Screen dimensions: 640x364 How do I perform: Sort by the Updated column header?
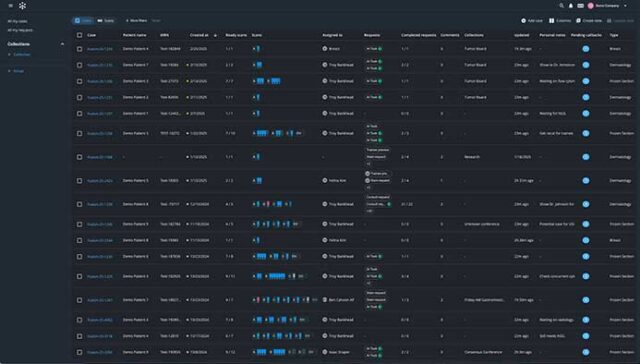click(x=521, y=35)
